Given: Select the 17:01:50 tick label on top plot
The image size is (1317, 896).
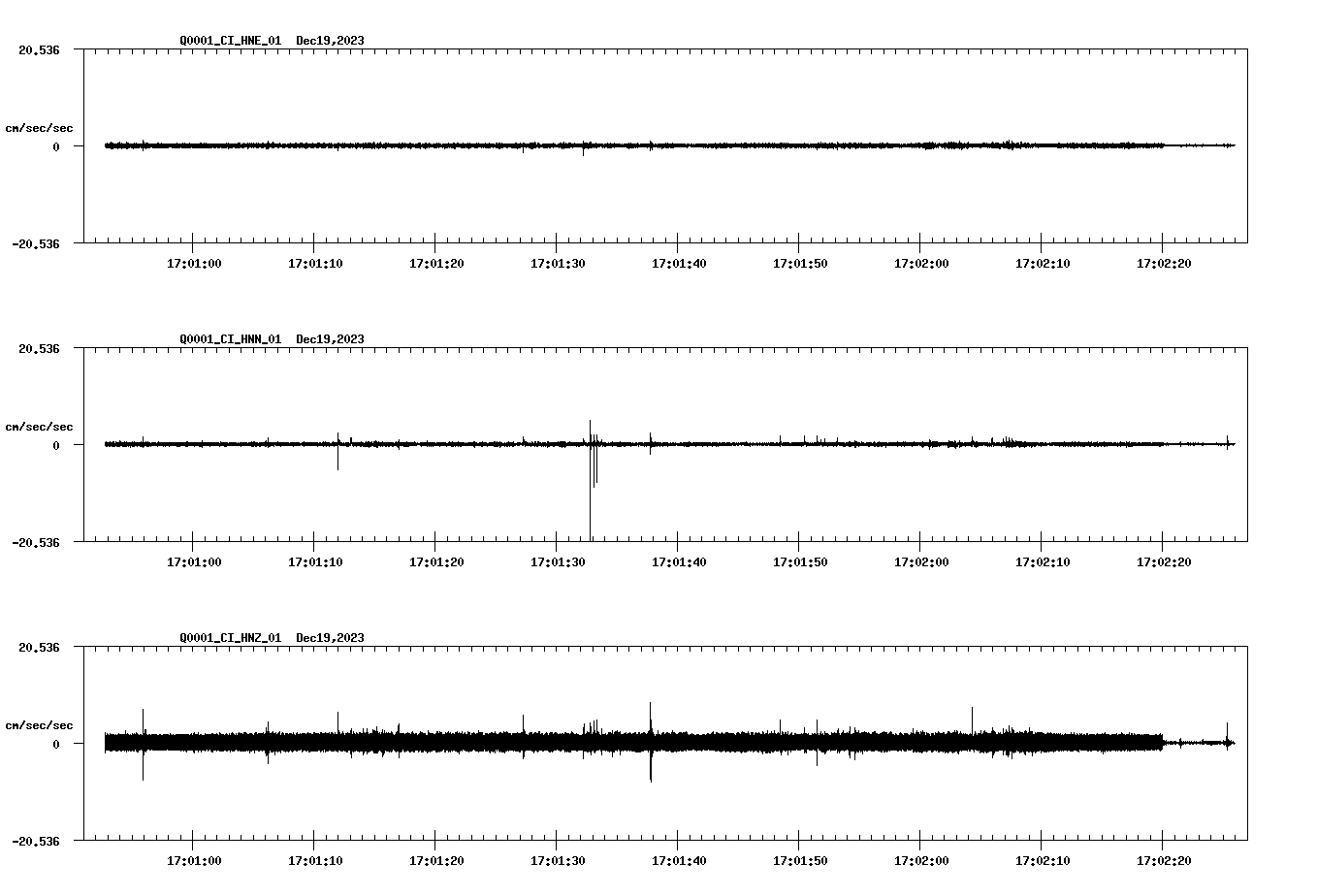Looking at the screenshot, I should (x=800, y=261).
